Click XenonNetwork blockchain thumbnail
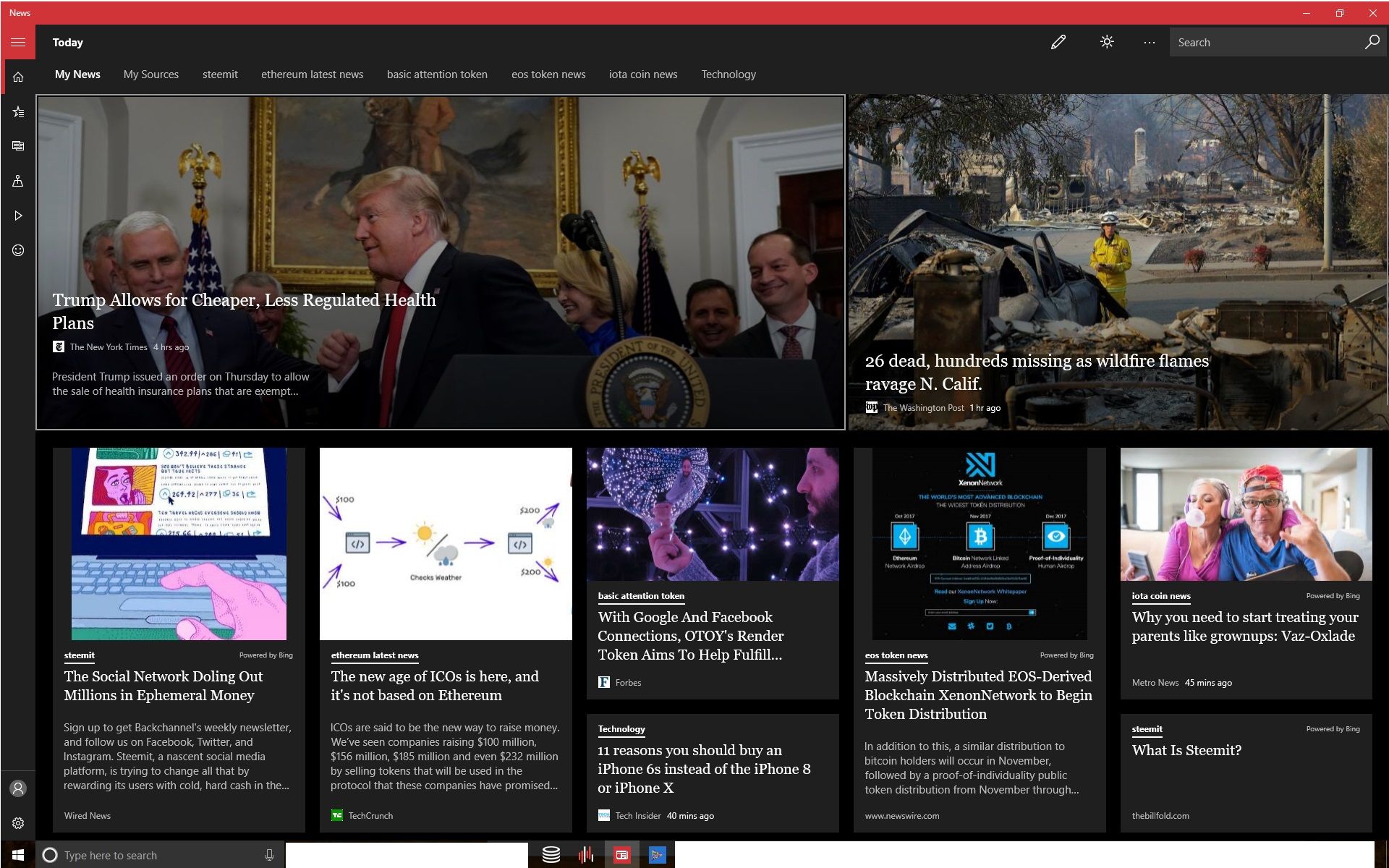This screenshot has width=1389, height=868. tap(980, 544)
